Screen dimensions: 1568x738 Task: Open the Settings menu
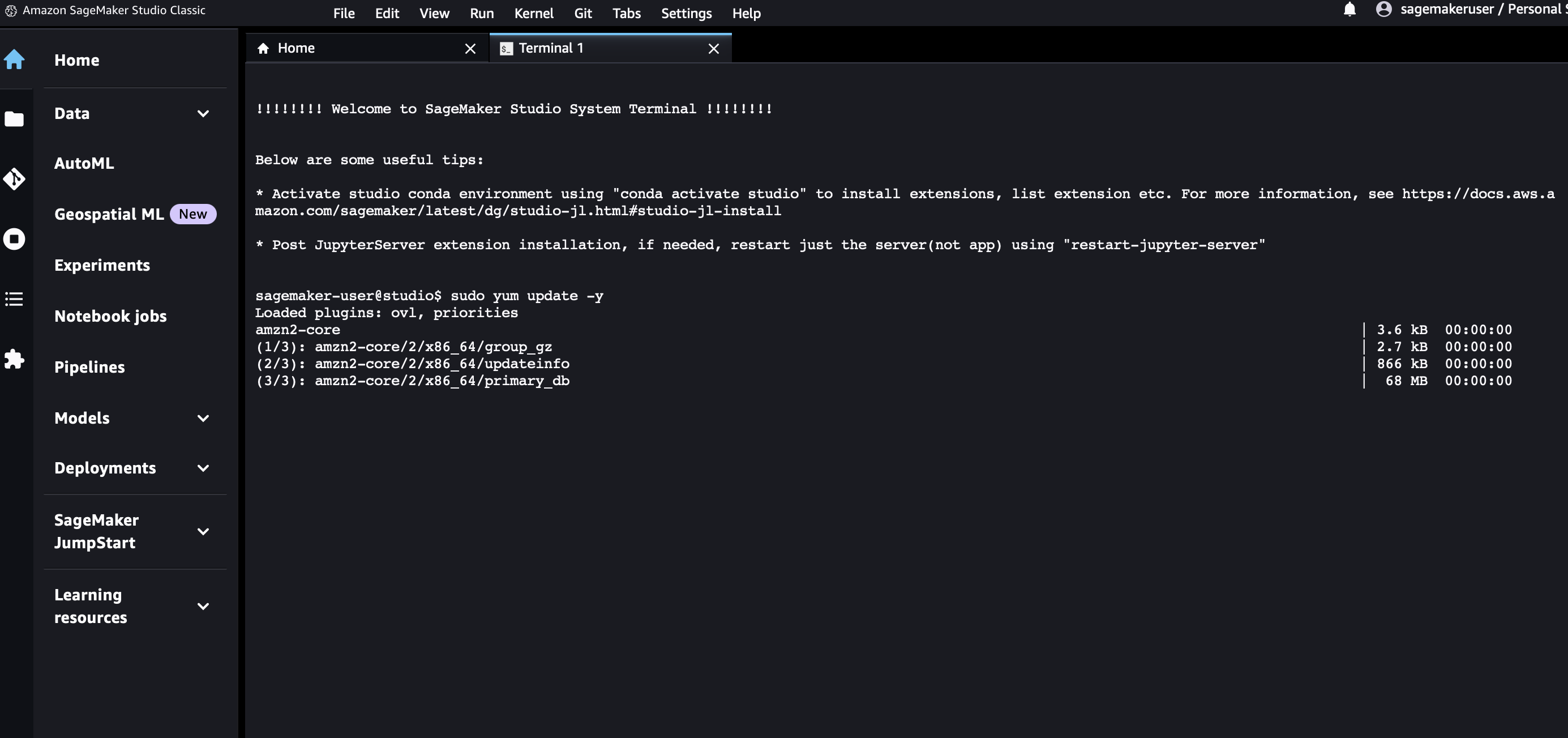[x=686, y=14]
